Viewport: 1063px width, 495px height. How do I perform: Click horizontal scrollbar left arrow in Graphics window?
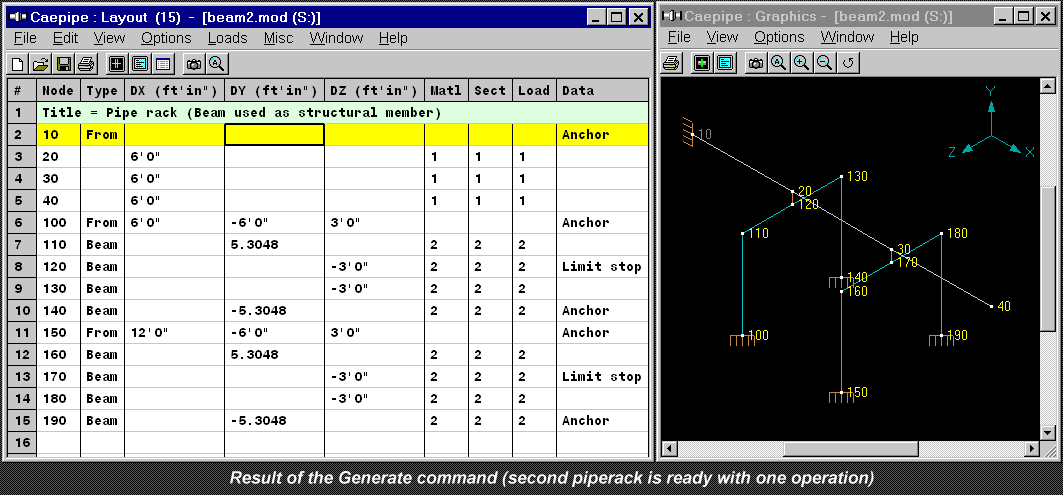click(669, 448)
